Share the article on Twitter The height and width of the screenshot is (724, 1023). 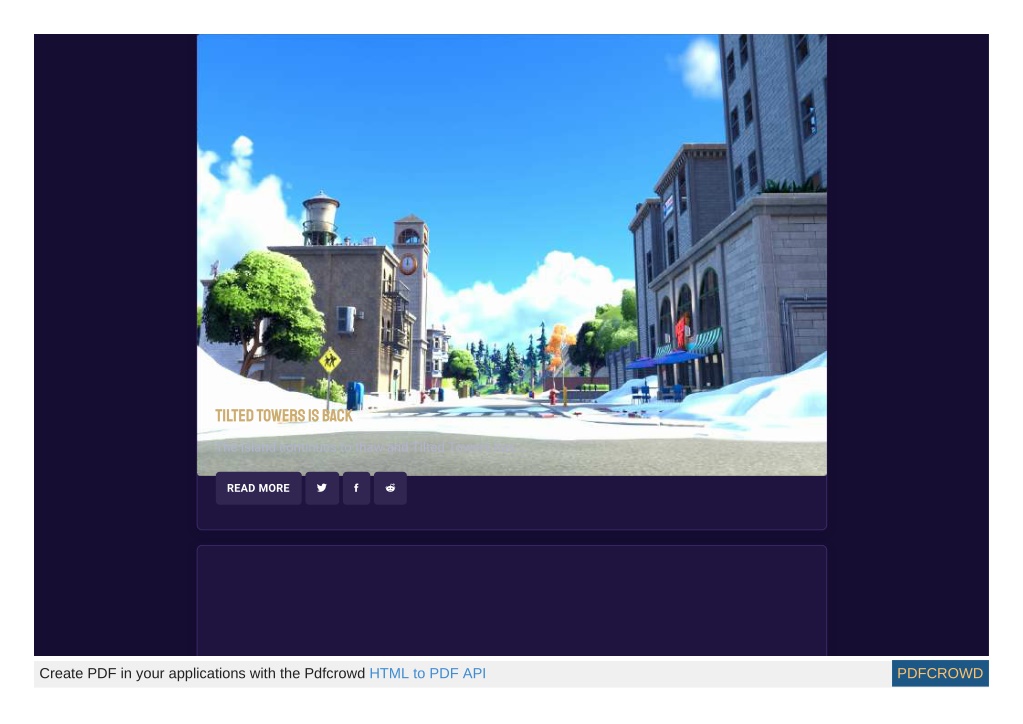(322, 488)
